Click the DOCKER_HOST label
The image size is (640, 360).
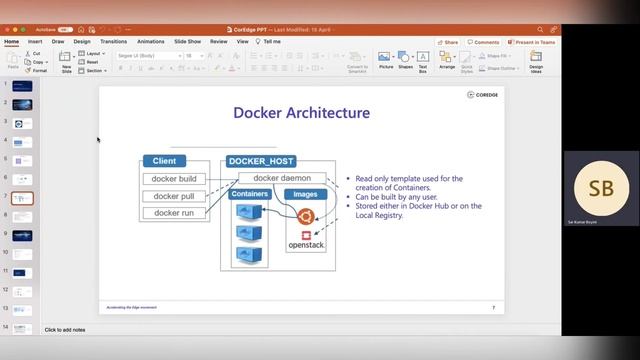pos(261,161)
